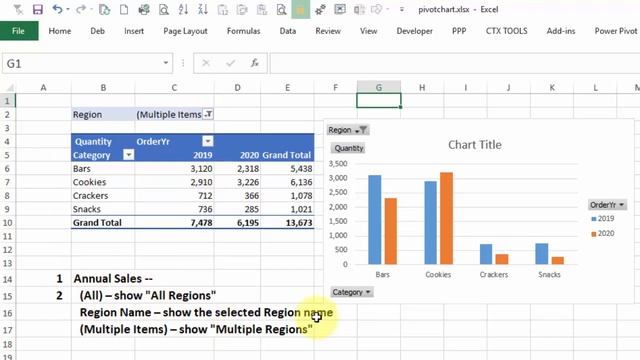
Task: Click the blue 2019 Bars column
Action: (375, 220)
